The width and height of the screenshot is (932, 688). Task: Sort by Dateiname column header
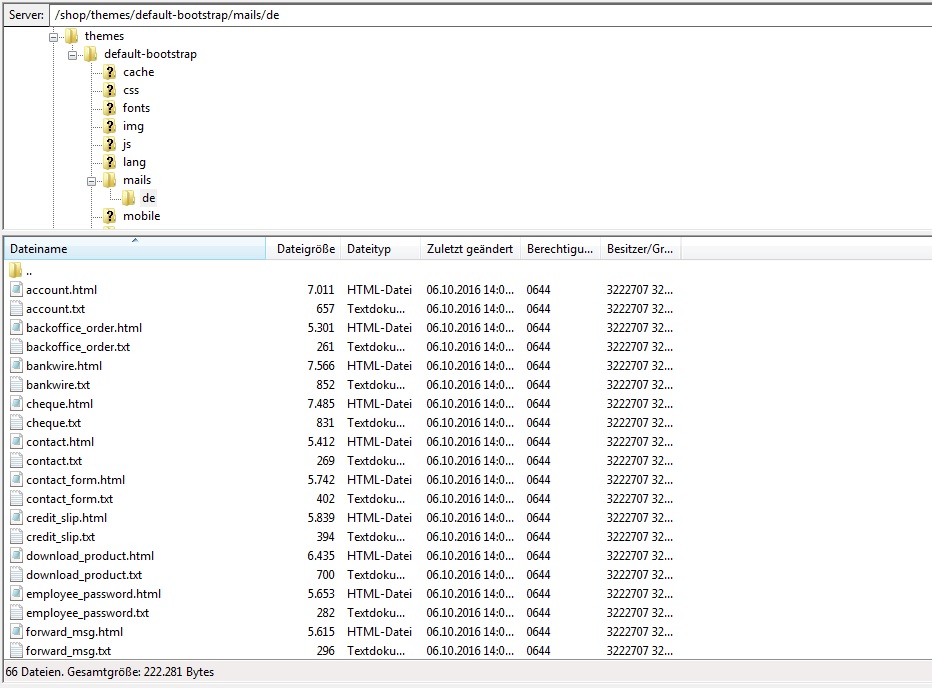[x=135, y=249]
